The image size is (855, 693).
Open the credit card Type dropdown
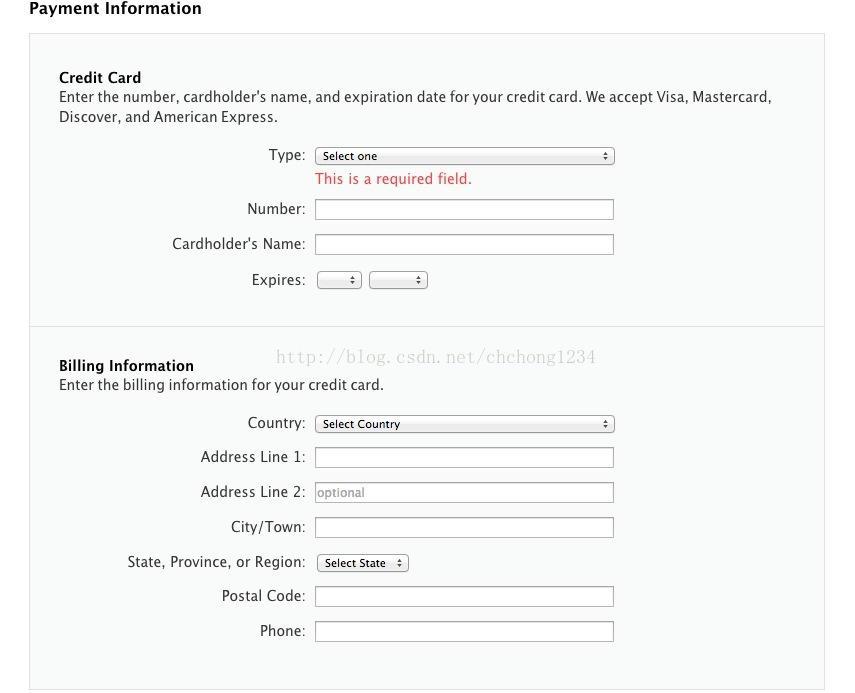tap(464, 156)
